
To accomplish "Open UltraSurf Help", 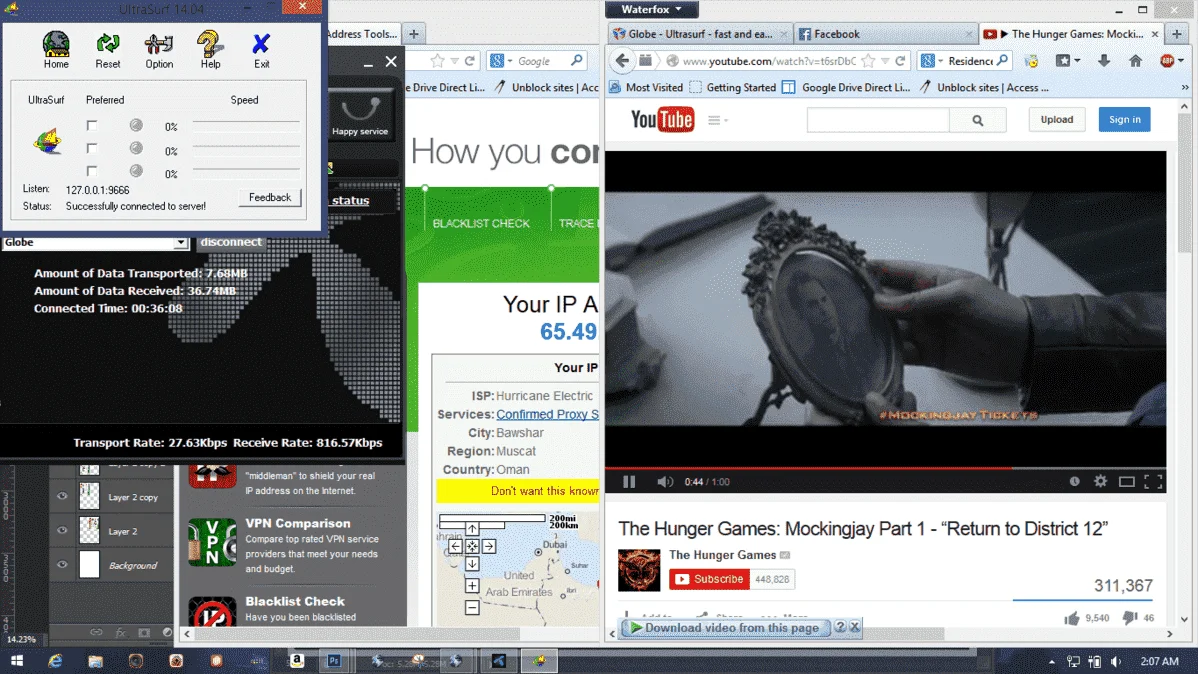I will tap(210, 50).
